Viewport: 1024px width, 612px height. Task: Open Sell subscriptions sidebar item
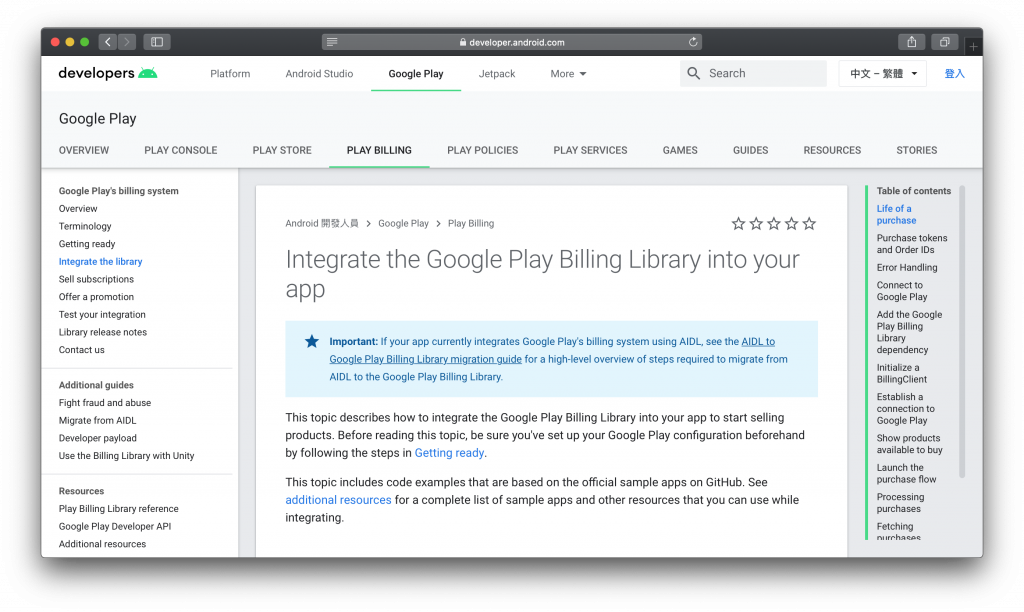click(96, 279)
